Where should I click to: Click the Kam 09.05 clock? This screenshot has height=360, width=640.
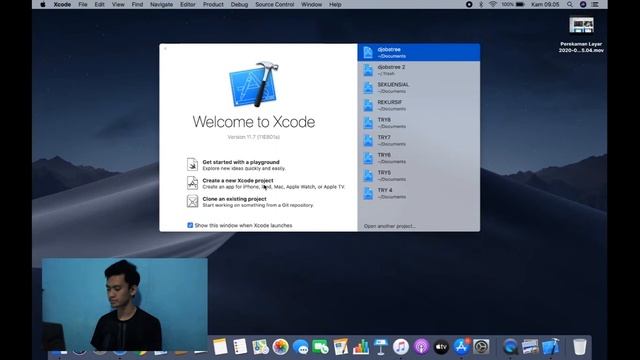(x=545, y=4)
